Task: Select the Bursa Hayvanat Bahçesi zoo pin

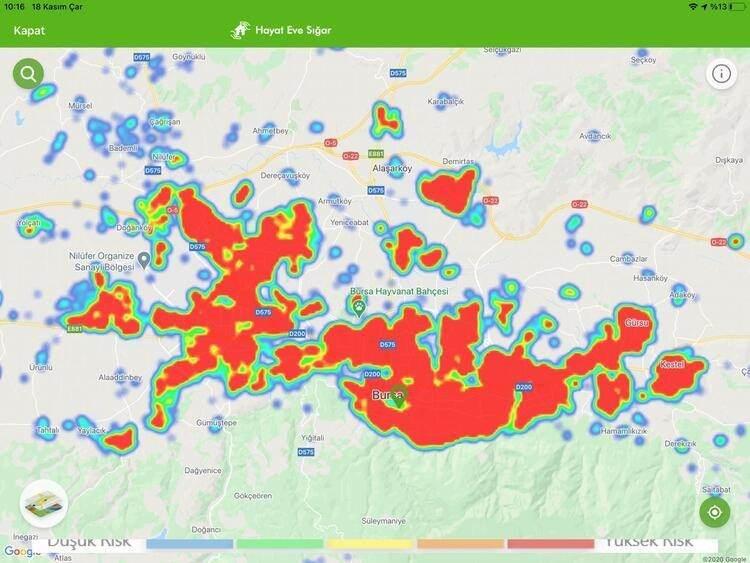Action: [358, 305]
